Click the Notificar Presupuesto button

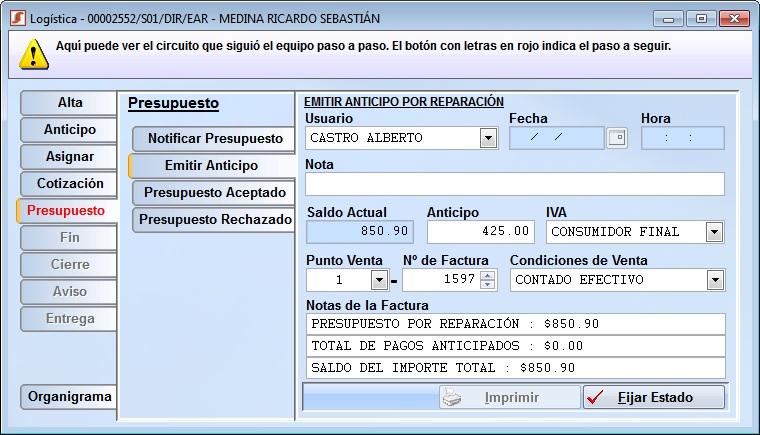[x=215, y=138]
